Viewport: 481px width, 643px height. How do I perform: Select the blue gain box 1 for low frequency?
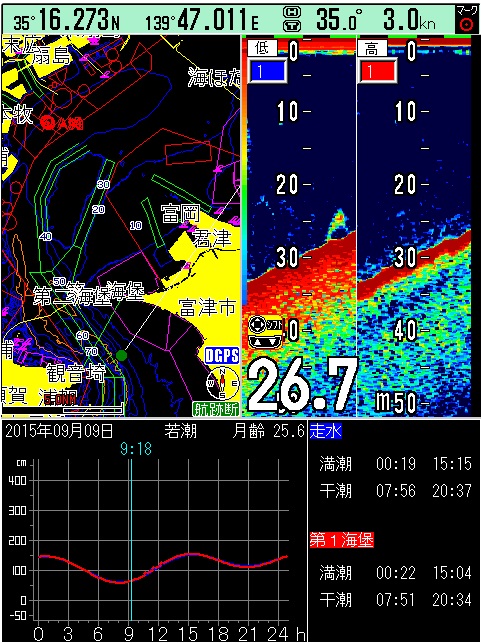coord(267,71)
